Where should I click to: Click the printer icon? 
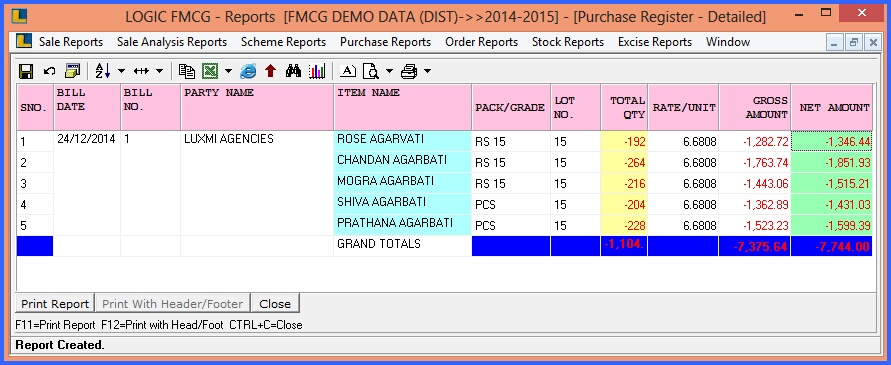pos(409,71)
